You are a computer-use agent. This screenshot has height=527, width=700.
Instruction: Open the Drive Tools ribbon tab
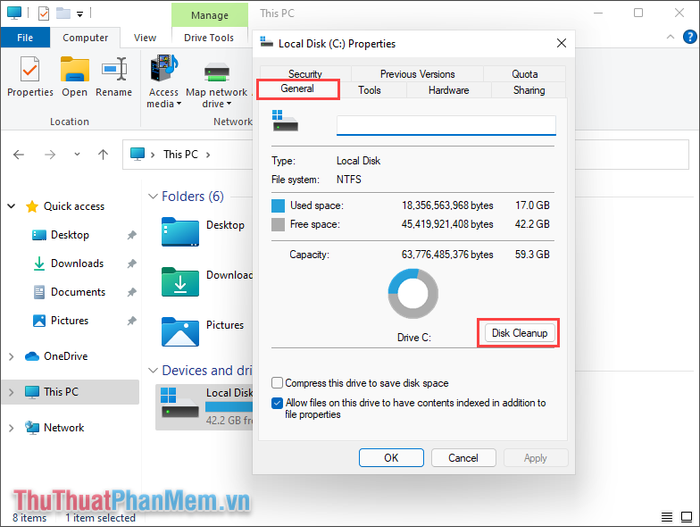coord(209,38)
